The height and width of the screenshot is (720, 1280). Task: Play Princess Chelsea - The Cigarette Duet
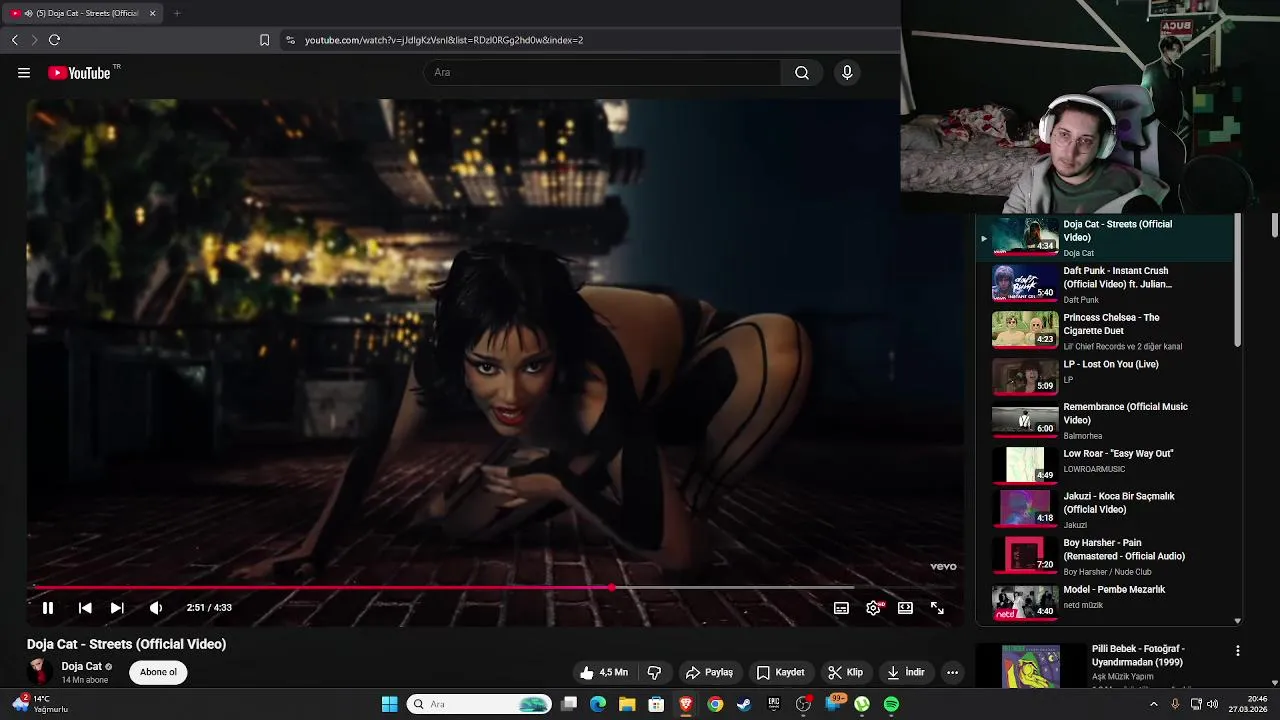pos(1105,331)
